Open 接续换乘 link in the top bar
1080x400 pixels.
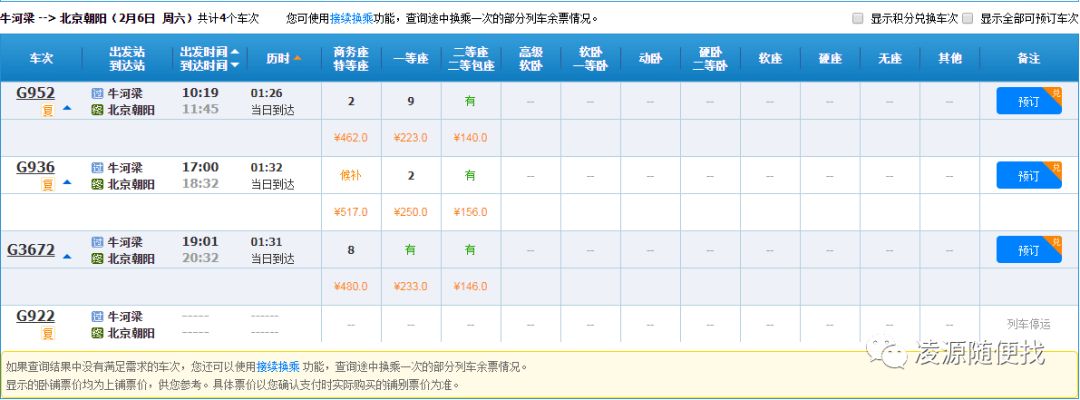(x=351, y=19)
